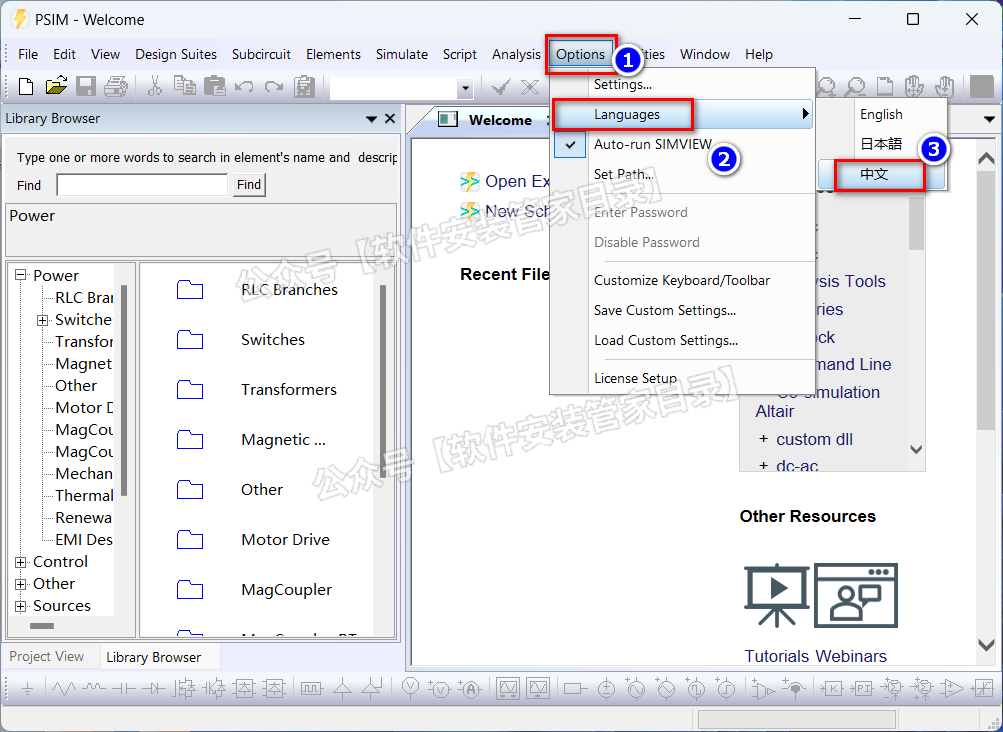
Task: Click the examples list vertical scrollbar thumb
Action: [916, 223]
